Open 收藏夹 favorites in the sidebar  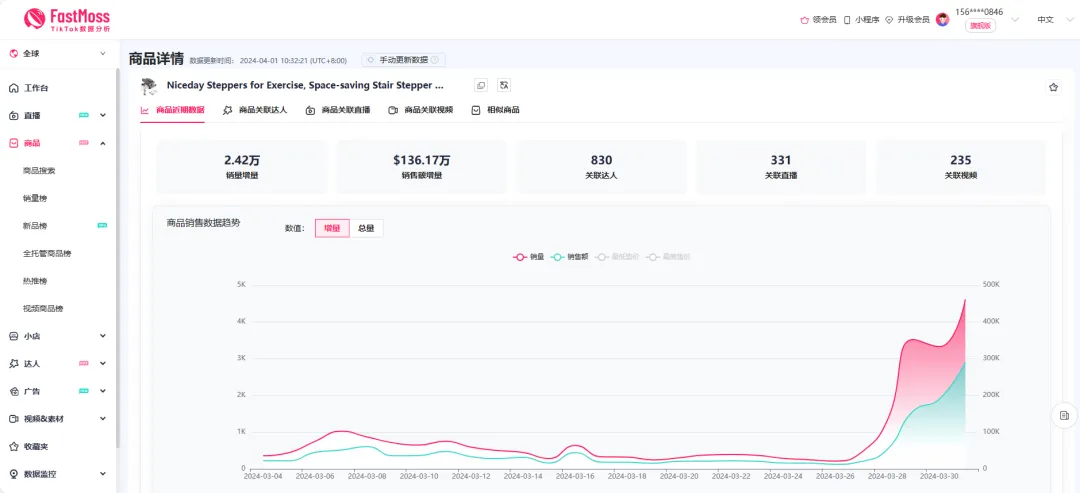[x=35, y=446]
